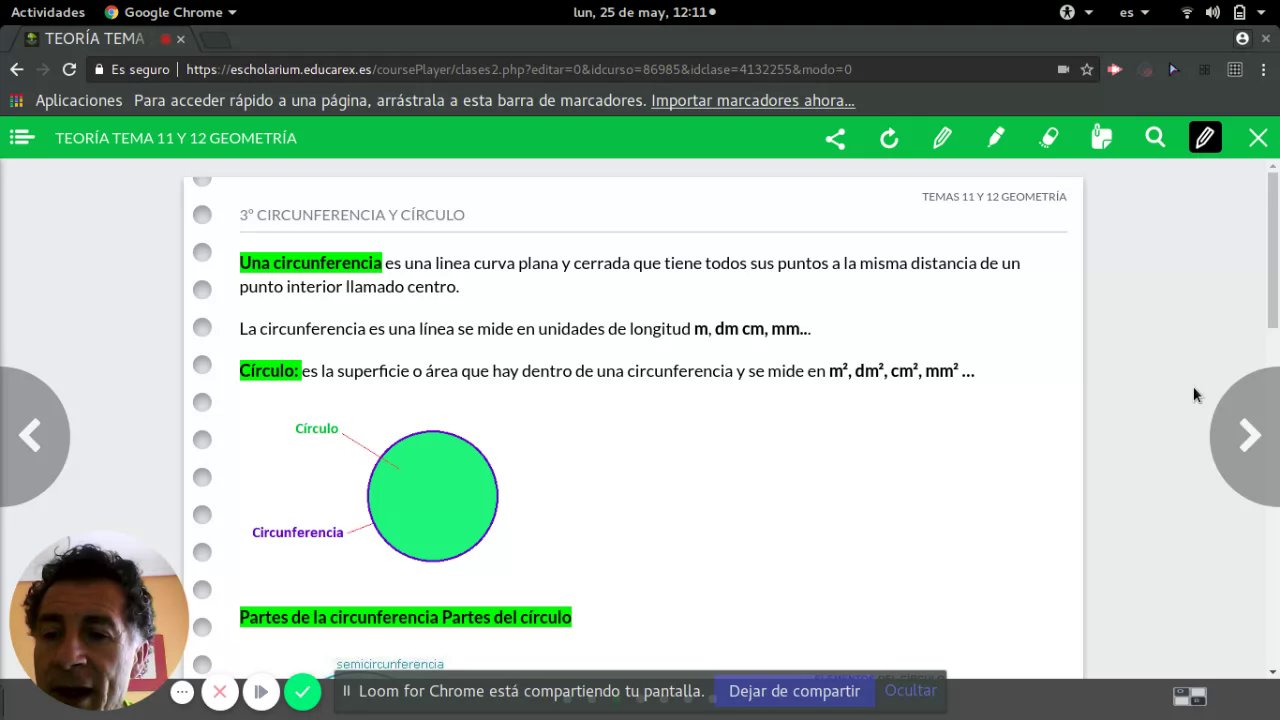Viewport: 1280px width, 720px height.
Task: Click the workspace switcher icon at bottom
Action: point(1190,696)
